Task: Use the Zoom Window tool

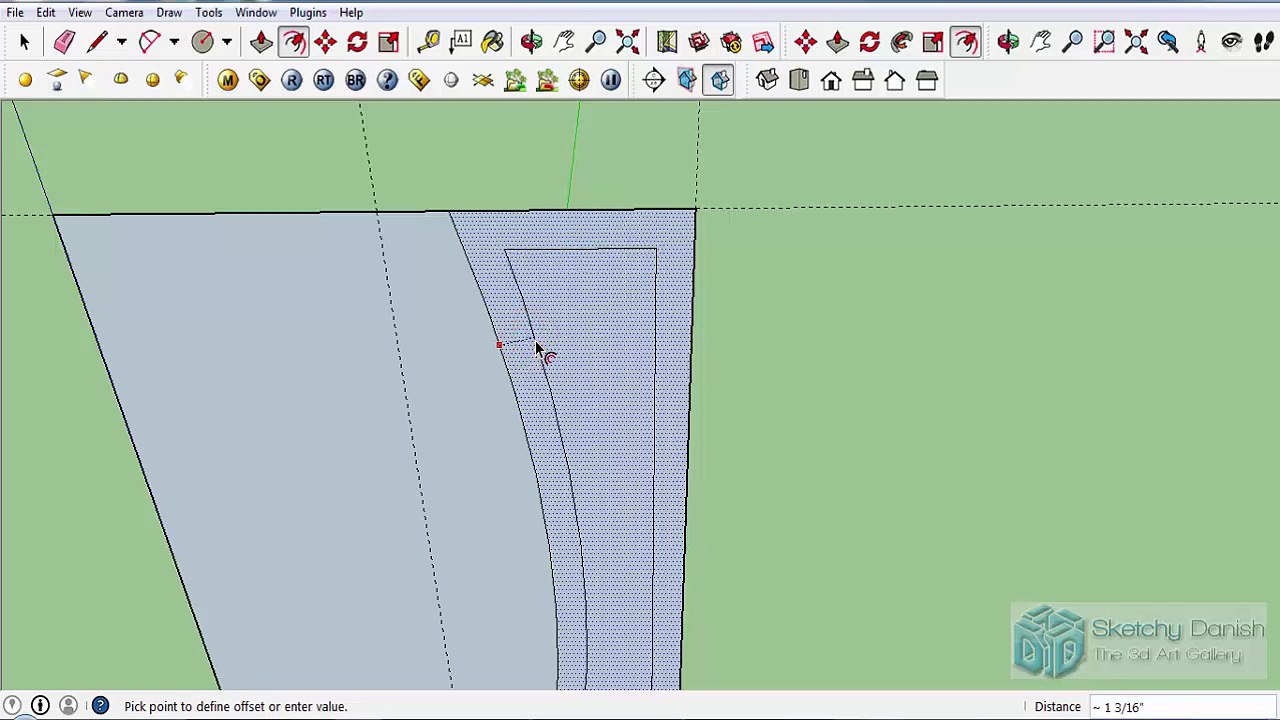Action: point(1104,42)
